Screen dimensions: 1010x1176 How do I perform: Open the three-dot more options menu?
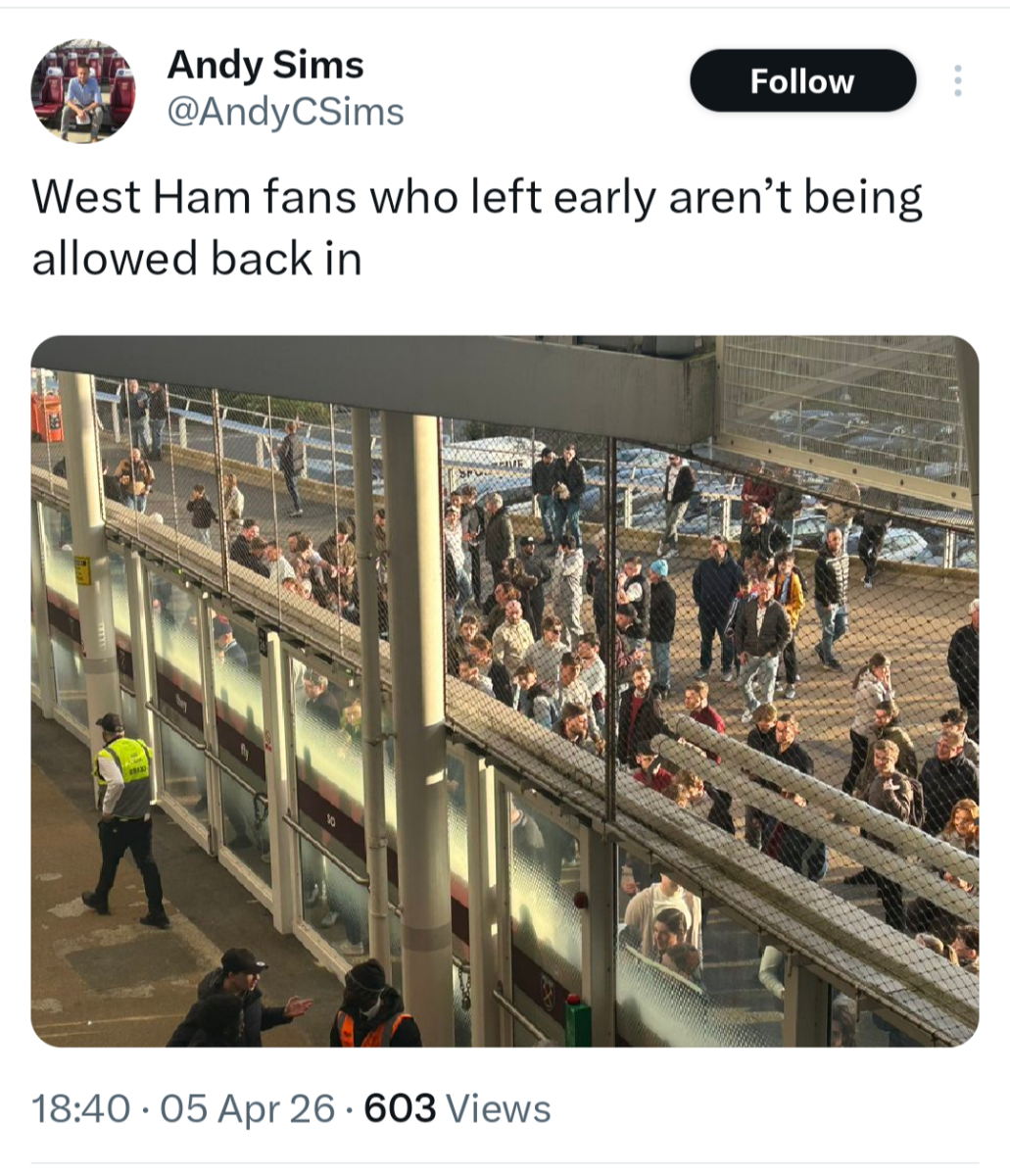(x=957, y=81)
